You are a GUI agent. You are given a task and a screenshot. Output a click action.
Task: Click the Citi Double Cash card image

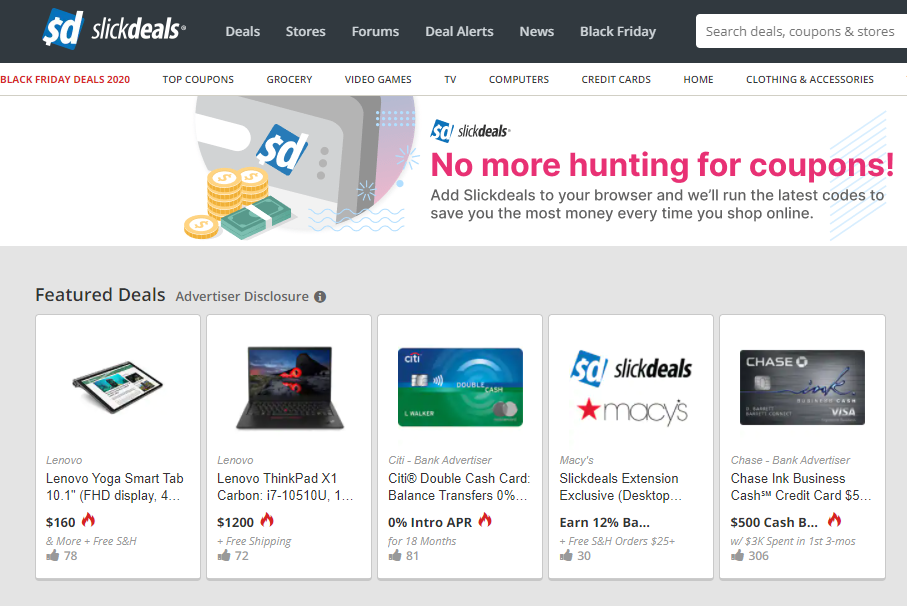460,387
